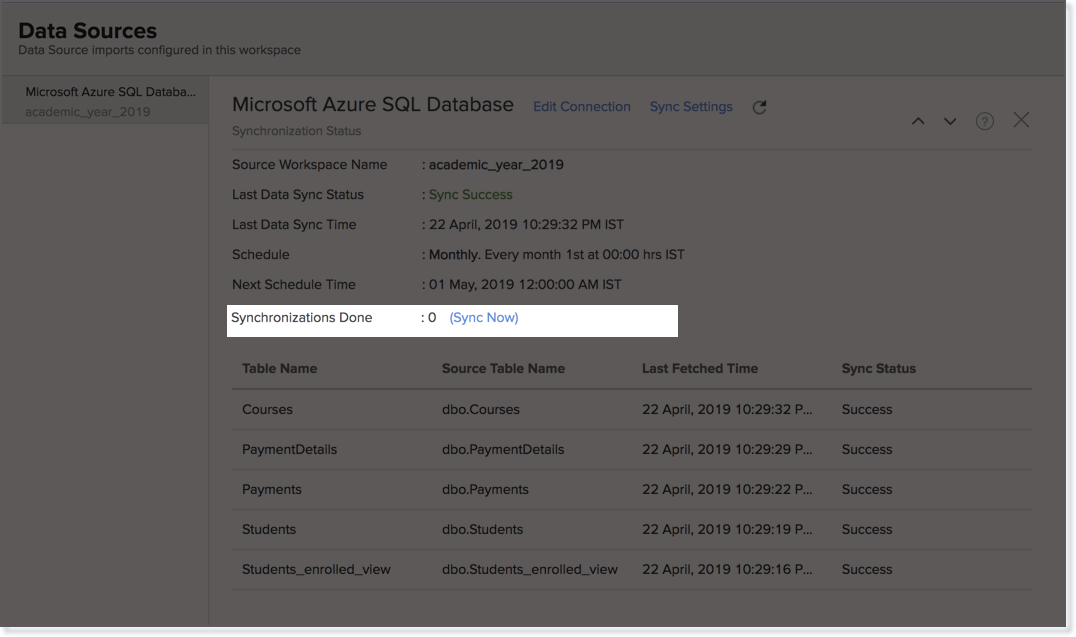The image size is (1076, 637).
Task: Click the Sync Status column header
Action: point(878,368)
